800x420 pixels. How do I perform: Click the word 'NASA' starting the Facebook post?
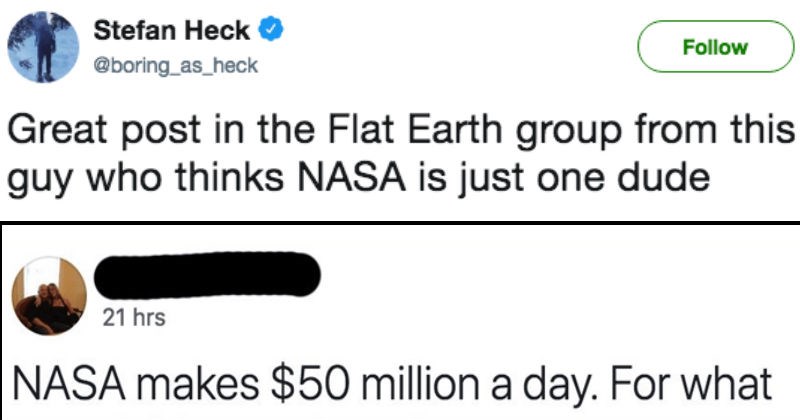pos(69,385)
